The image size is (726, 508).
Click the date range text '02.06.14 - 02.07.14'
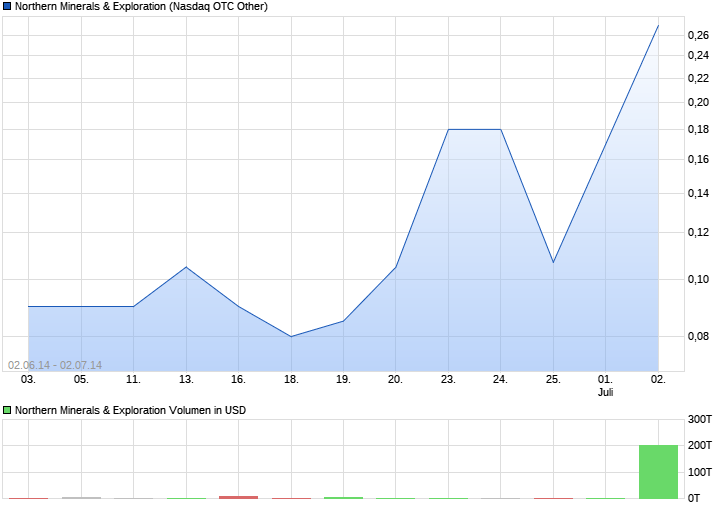tap(55, 365)
